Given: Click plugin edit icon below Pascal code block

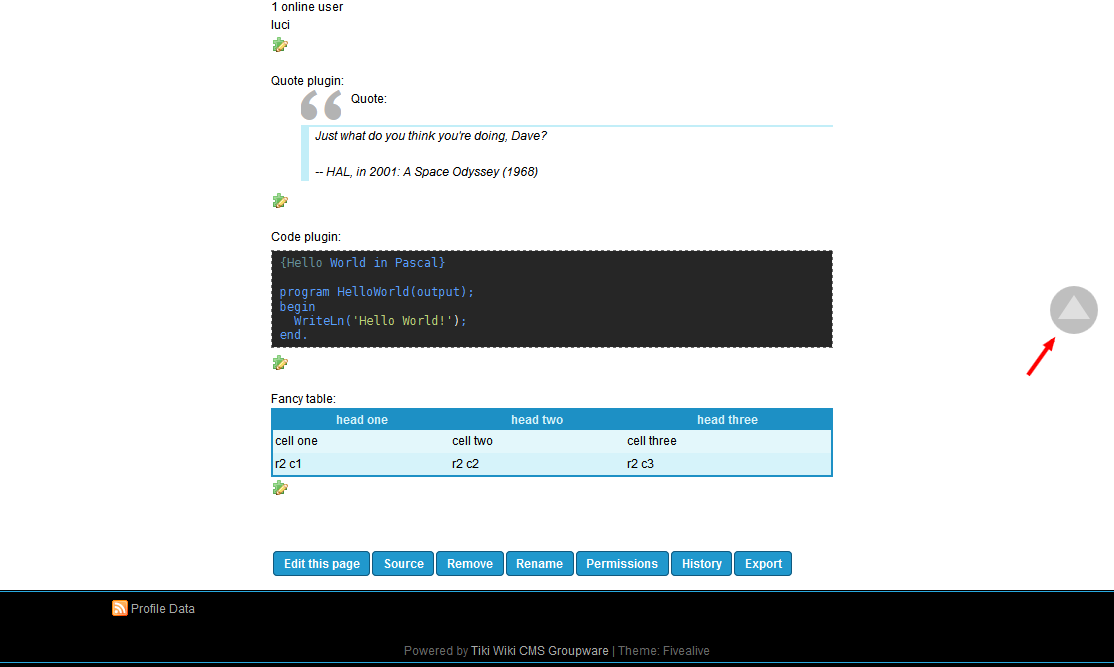Looking at the screenshot, I should (x=280, y=363).
